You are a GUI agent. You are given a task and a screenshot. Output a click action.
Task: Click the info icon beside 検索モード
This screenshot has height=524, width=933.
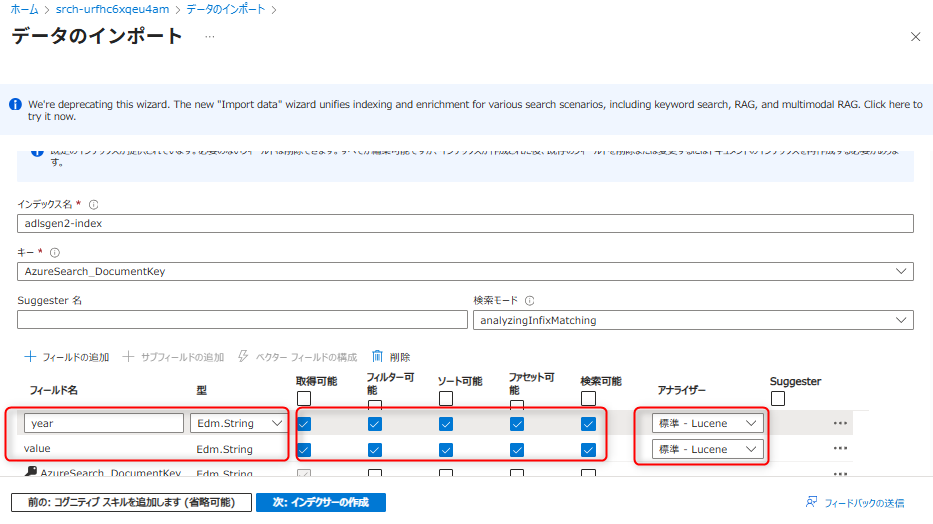[530, 301]
